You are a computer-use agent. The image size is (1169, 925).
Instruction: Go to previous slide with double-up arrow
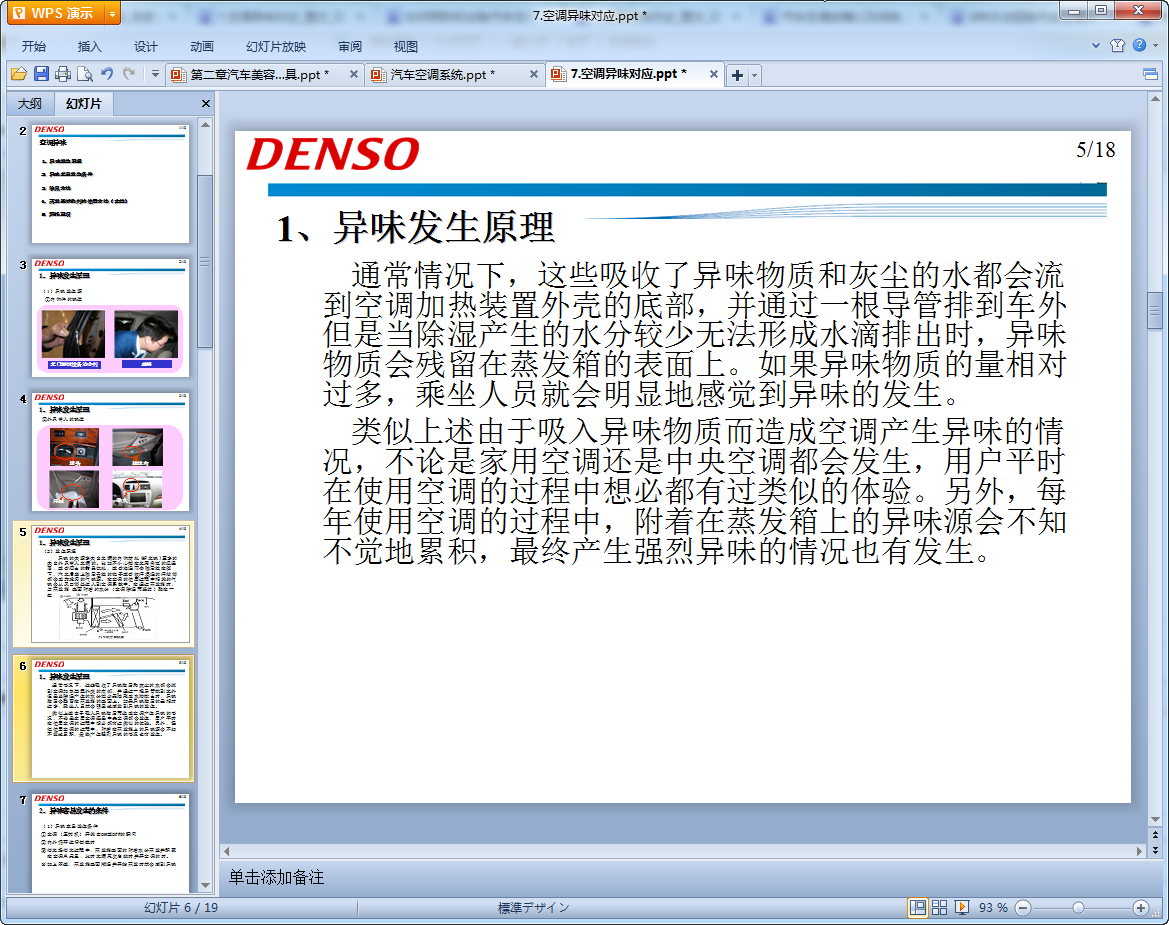coord(1155,835)
